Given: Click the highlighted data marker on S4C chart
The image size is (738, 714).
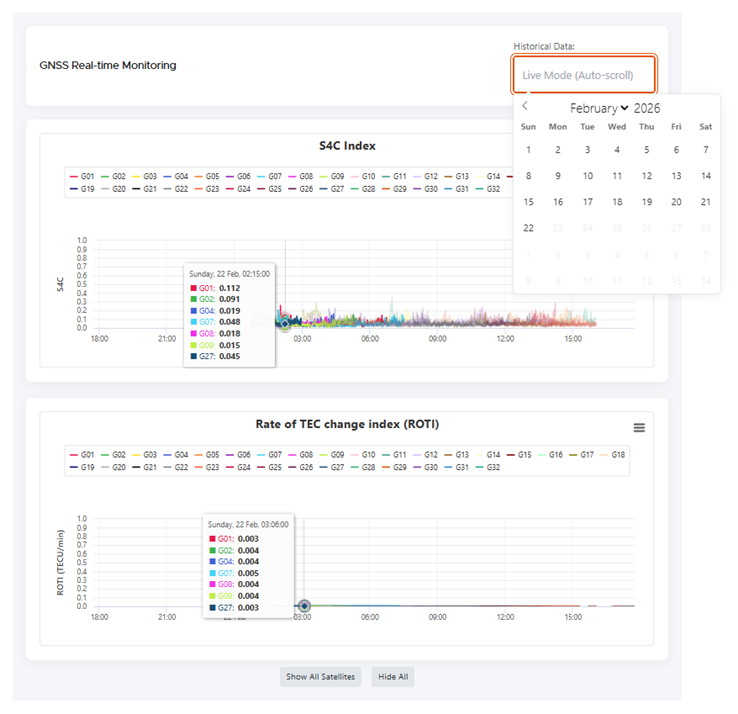Looking at the screenshot, I should coord(285,322).
